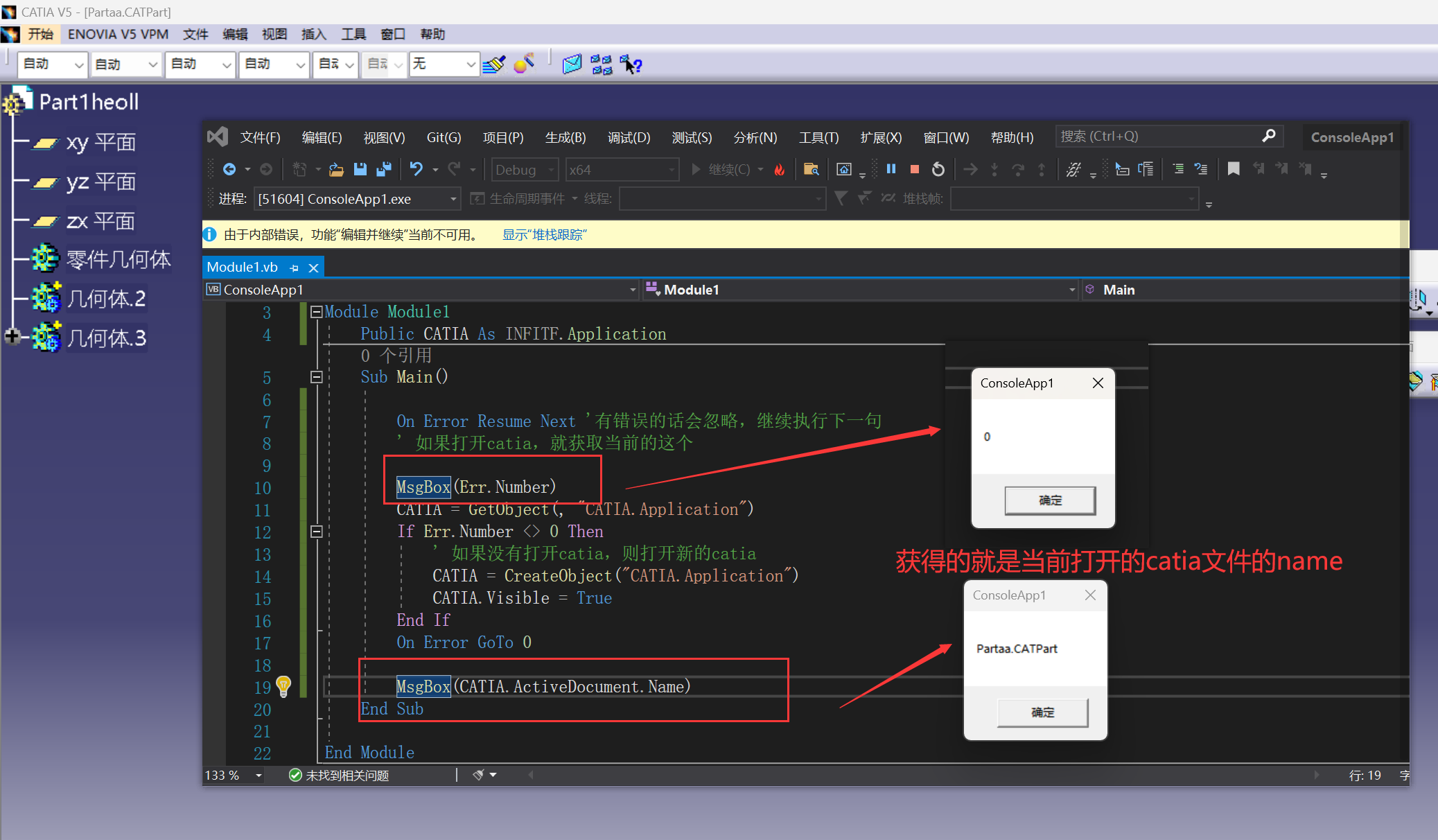
Task: Click 确定 in the Partaa.CATPart message box
Action: coord(1042,712)
